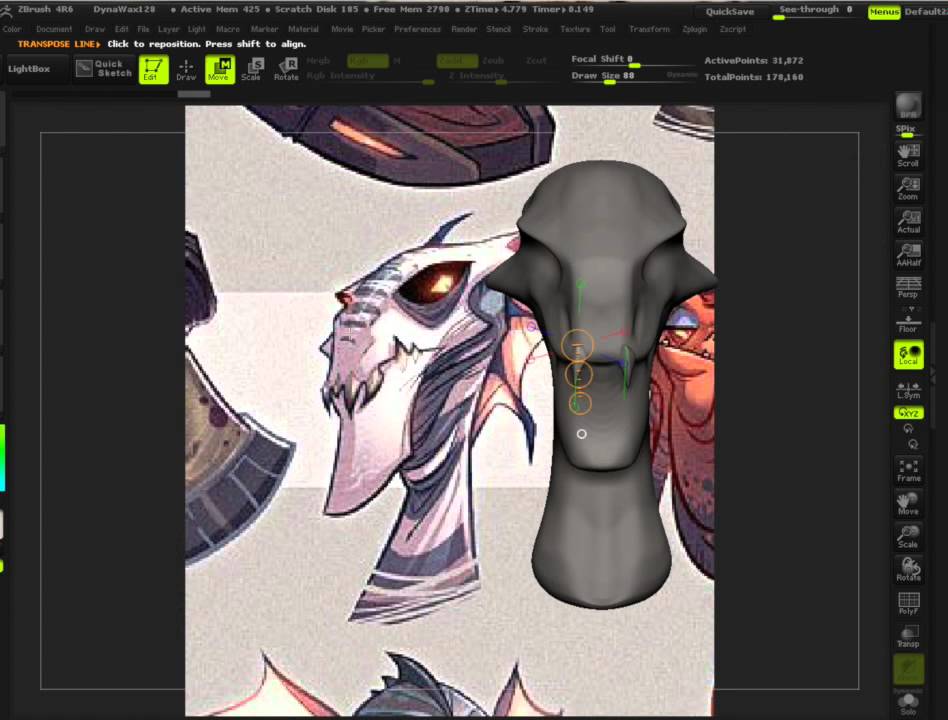948x720 pixels.
Task: Click the Frame mesh icon
Action: [x=908, y=470]
